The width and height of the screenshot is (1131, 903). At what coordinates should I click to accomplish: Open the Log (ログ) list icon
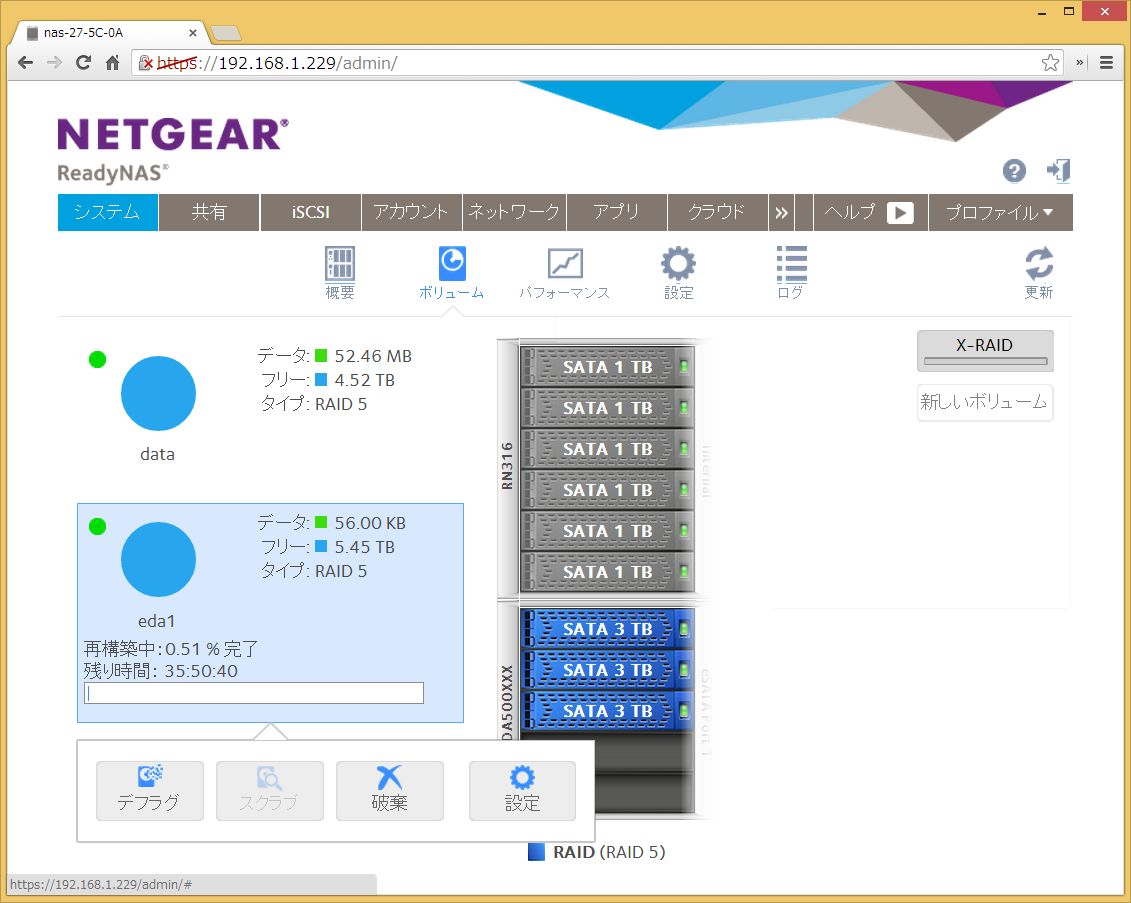click(x=791, y=265)
